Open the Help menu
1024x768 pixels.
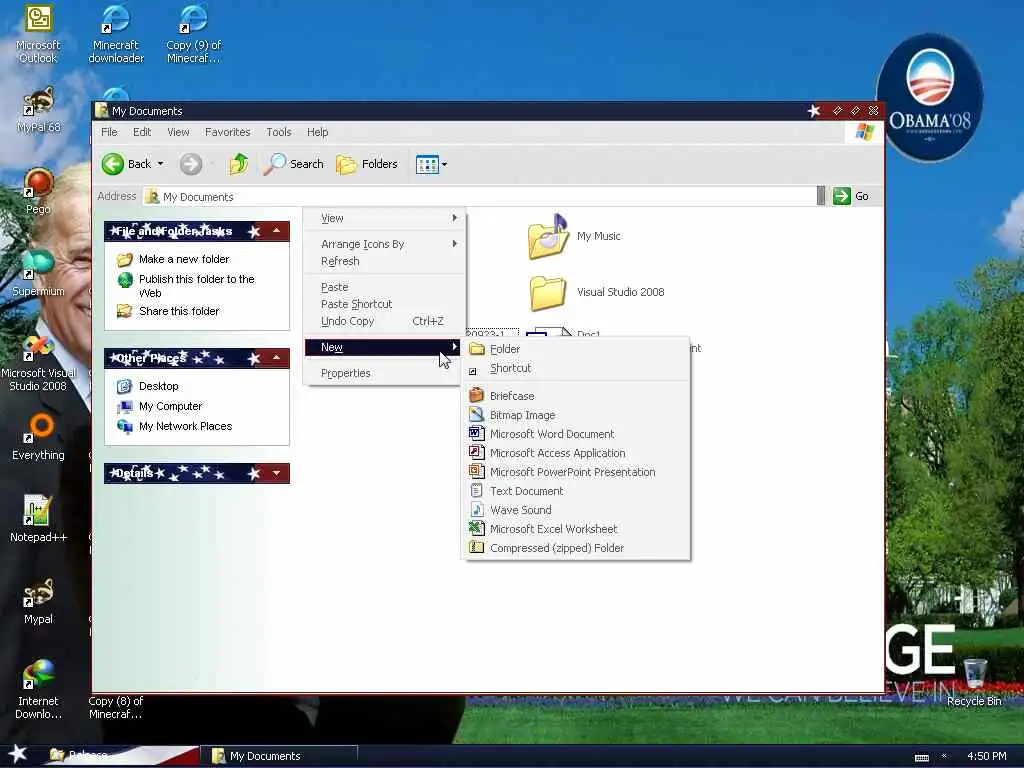pyautogui.click(x=317, y=132)
